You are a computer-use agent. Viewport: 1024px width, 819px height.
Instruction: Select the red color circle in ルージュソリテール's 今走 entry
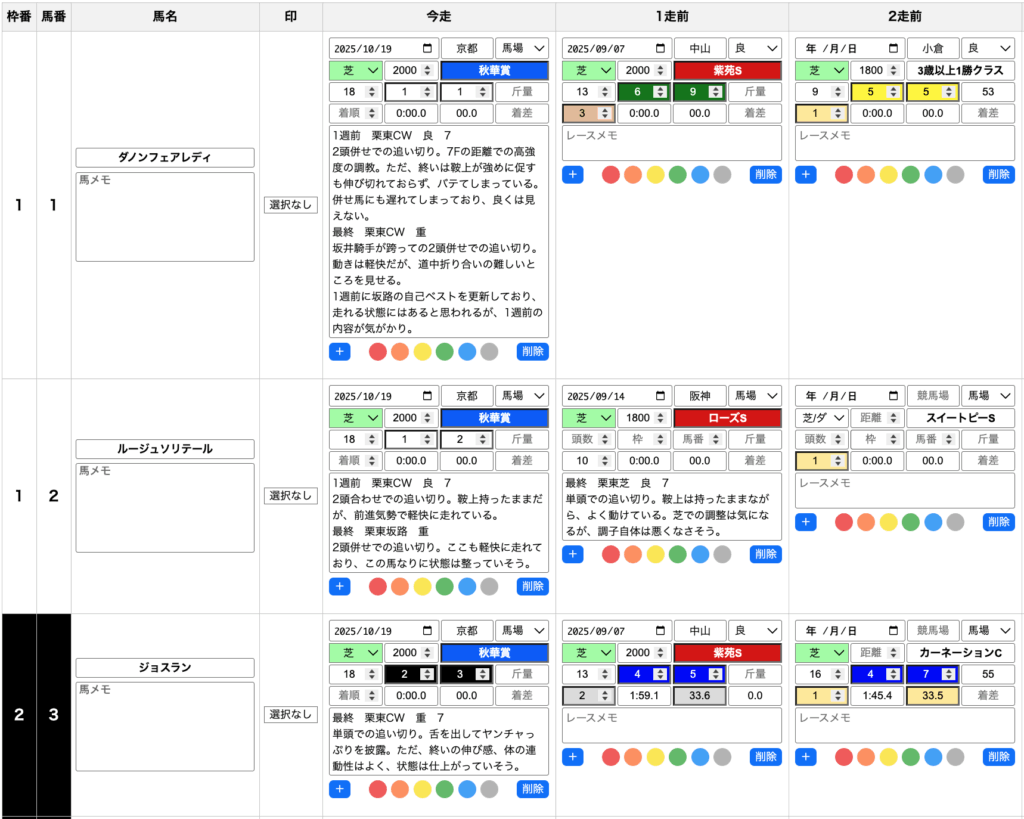377,586
